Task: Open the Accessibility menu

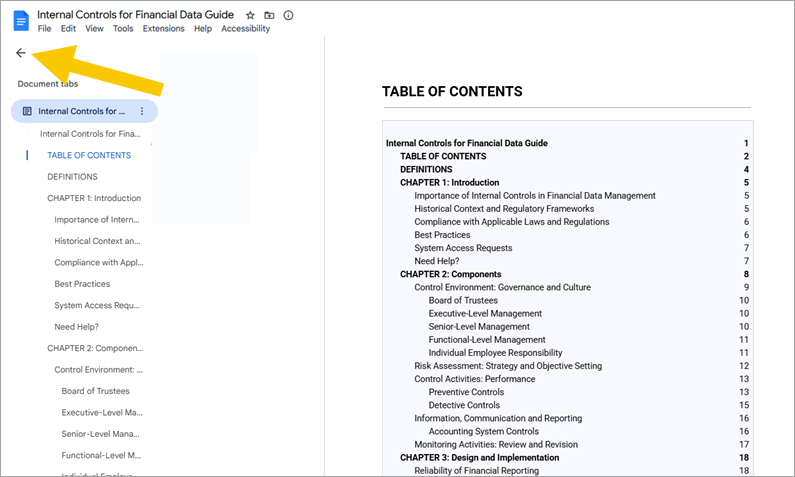Action: pyautogui.click(x=245, y=29)
